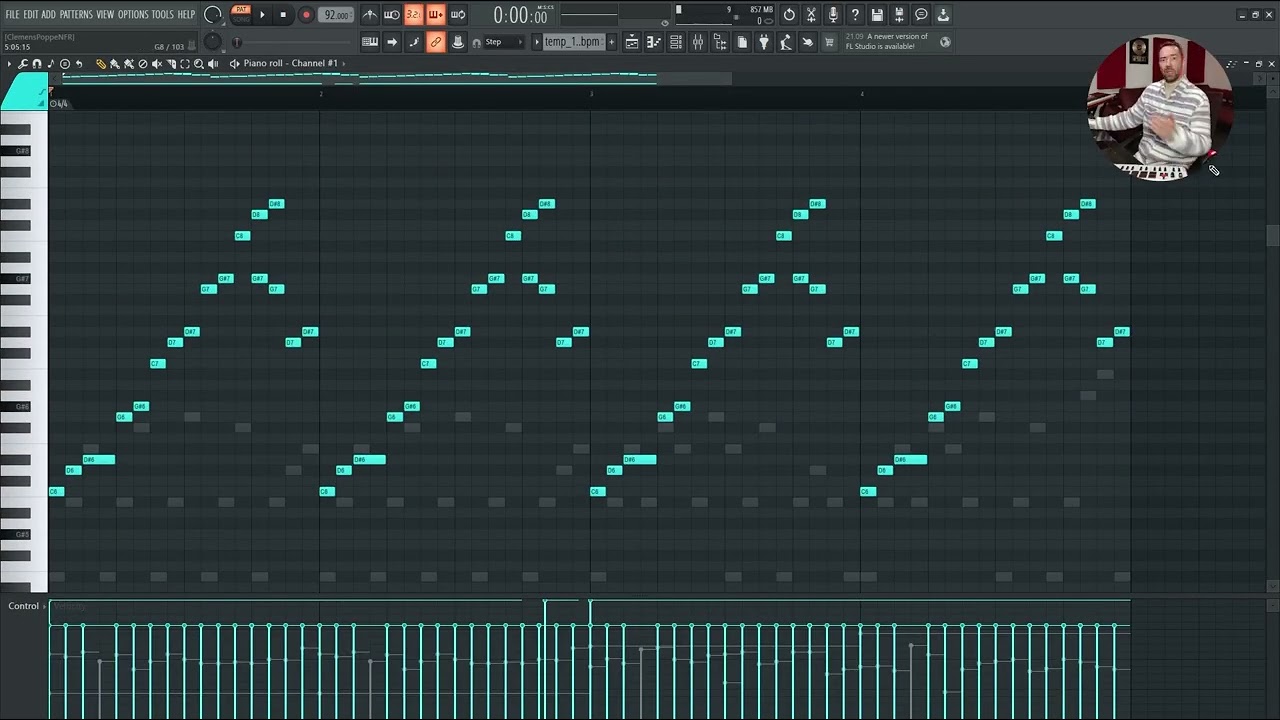Open the FILE menu
This screenshot has width=1280, height=720.
pyautogui.click(x=12, y=15)
